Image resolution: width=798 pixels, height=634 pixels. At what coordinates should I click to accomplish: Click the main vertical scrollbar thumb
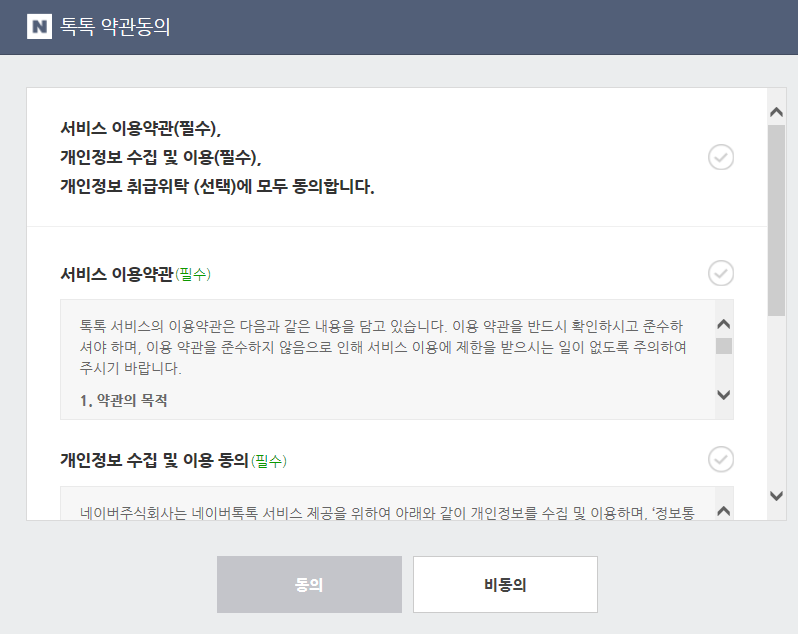pyautogui.click(x=776, y=220)
